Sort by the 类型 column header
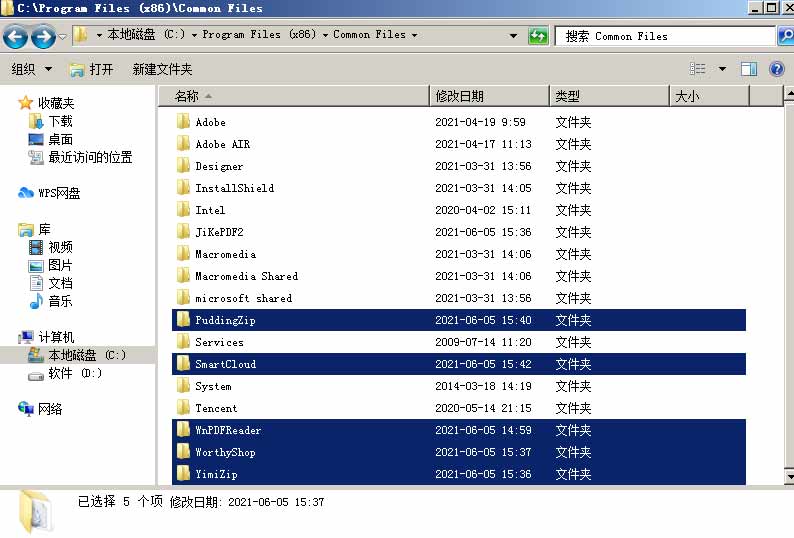Image resolution: width=794 pixels, height=538 pixels. [x=609, y=96]
